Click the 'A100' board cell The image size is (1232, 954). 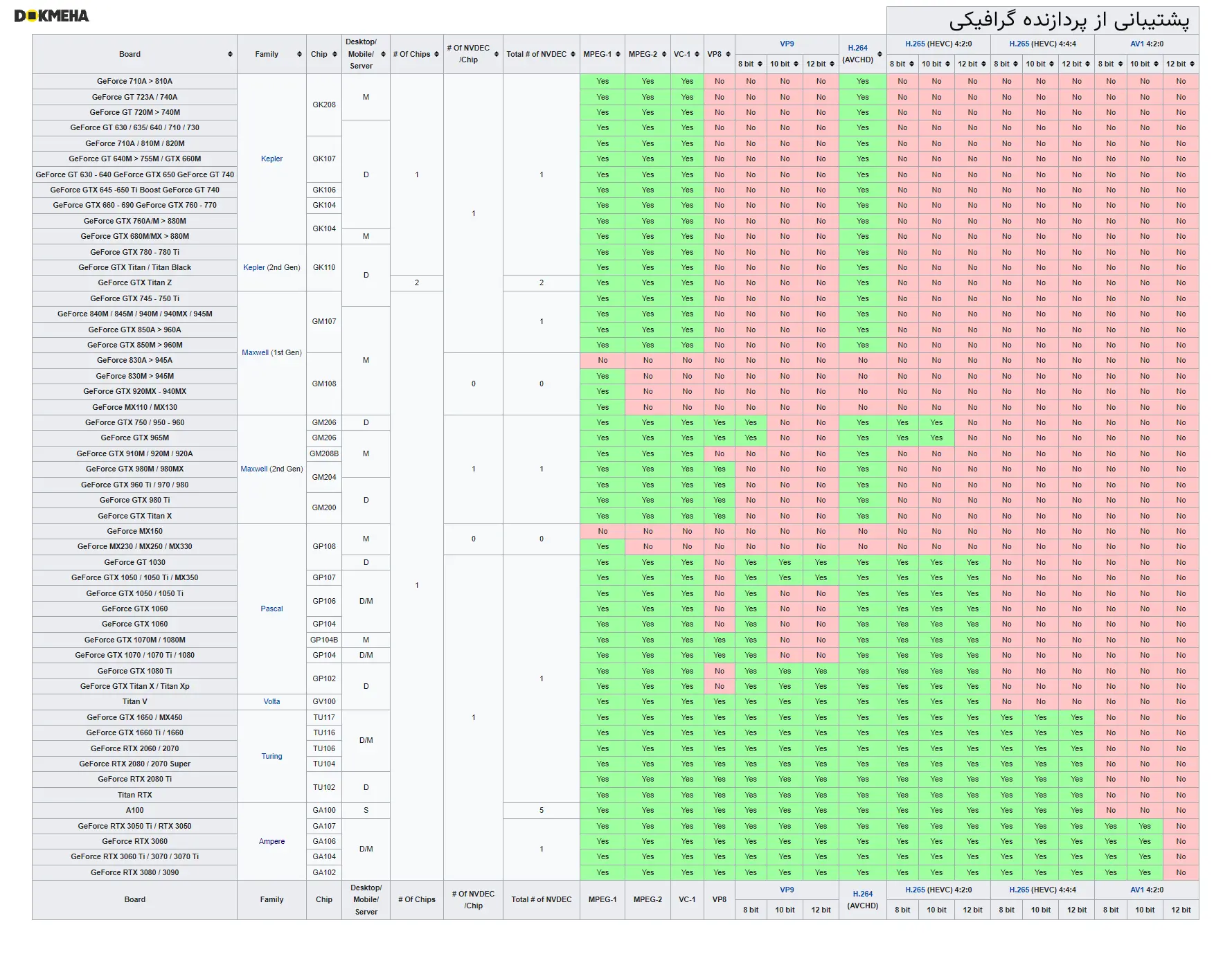tap(134, 810)
